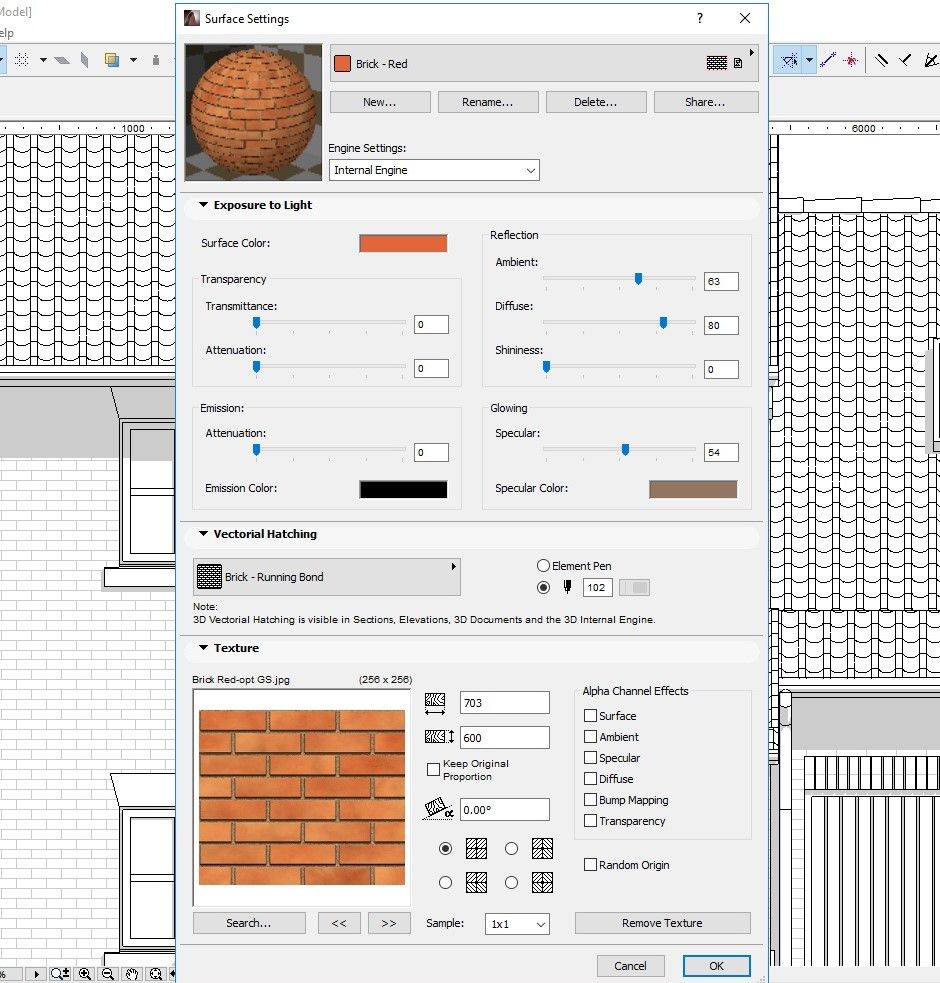The height and width of the screenshot is (983, 940).
Task: Click the texture width field showing 703
Action: tap(504, 703)
